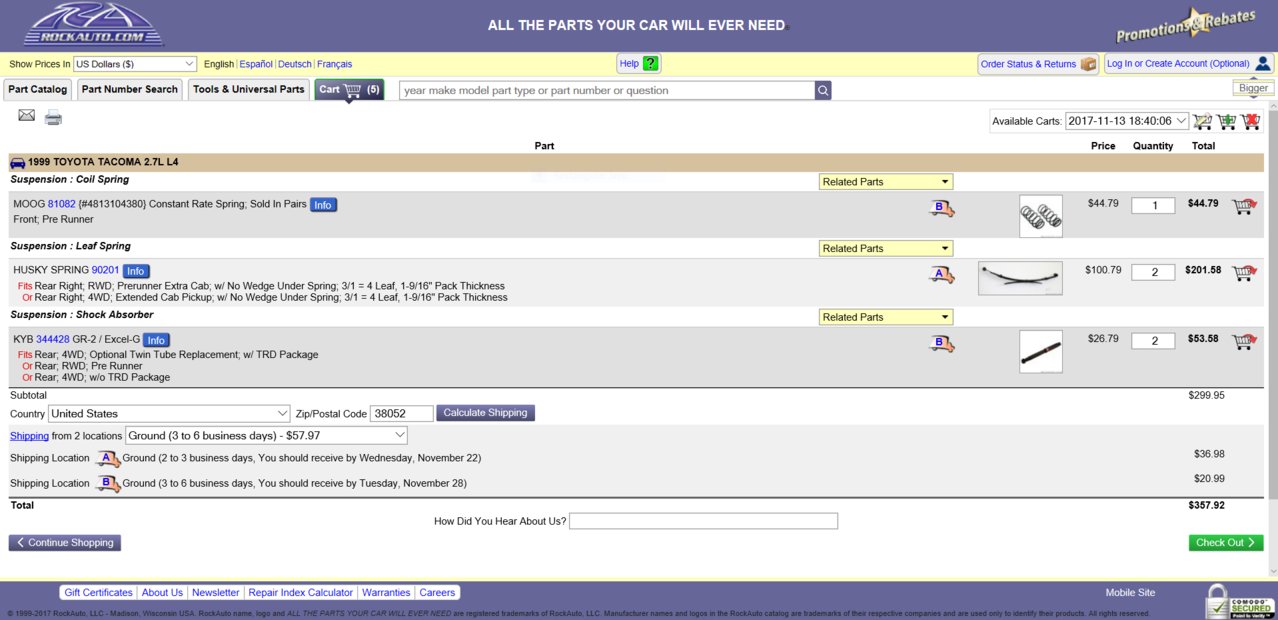The image size is (1278, 620).
Task: Open the Husky leaf spring thumbnail
Action: coord(1020,278)
